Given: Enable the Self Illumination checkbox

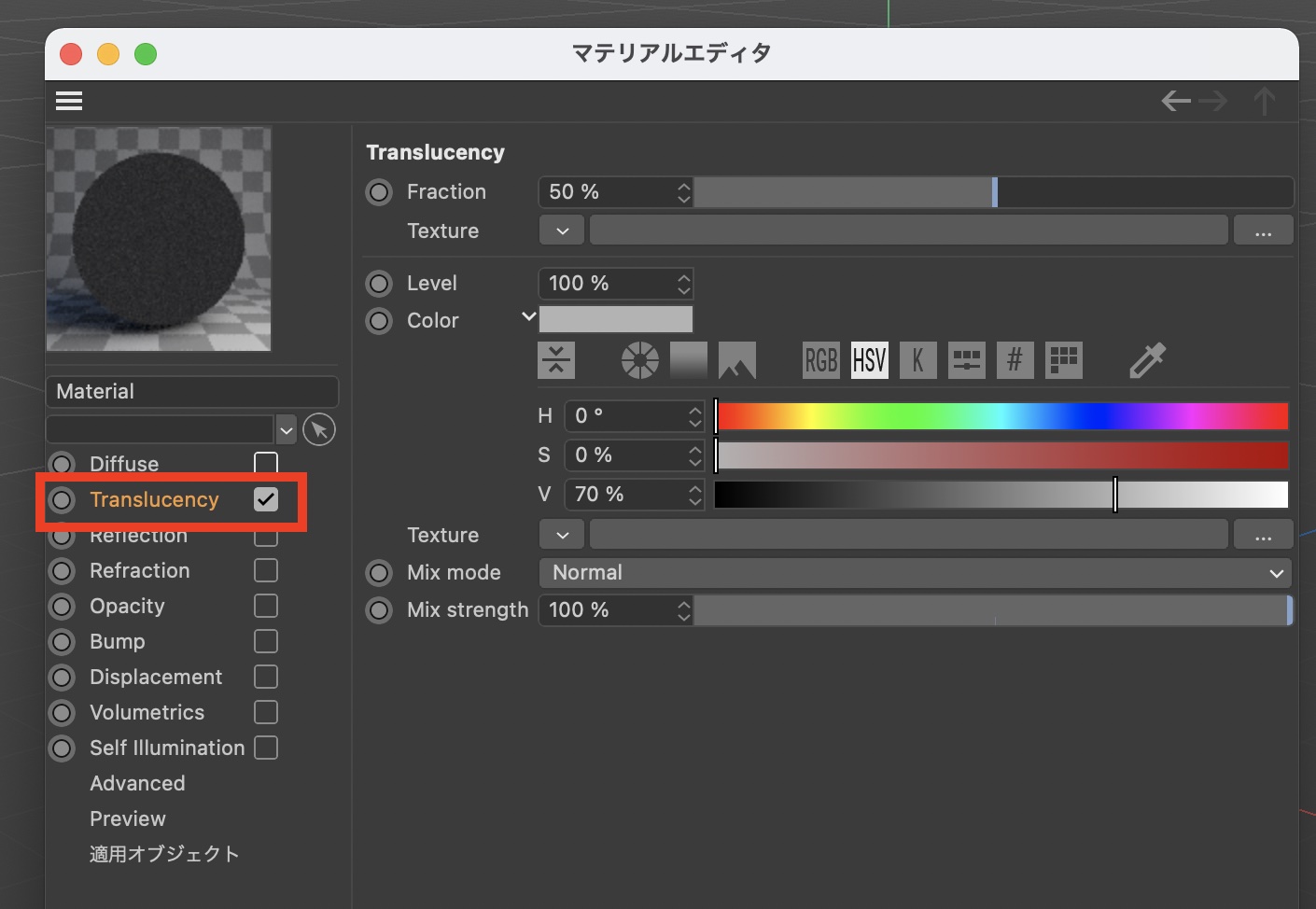Looking at the screenshot, I should pyautogui.click(x=266, y=748).
